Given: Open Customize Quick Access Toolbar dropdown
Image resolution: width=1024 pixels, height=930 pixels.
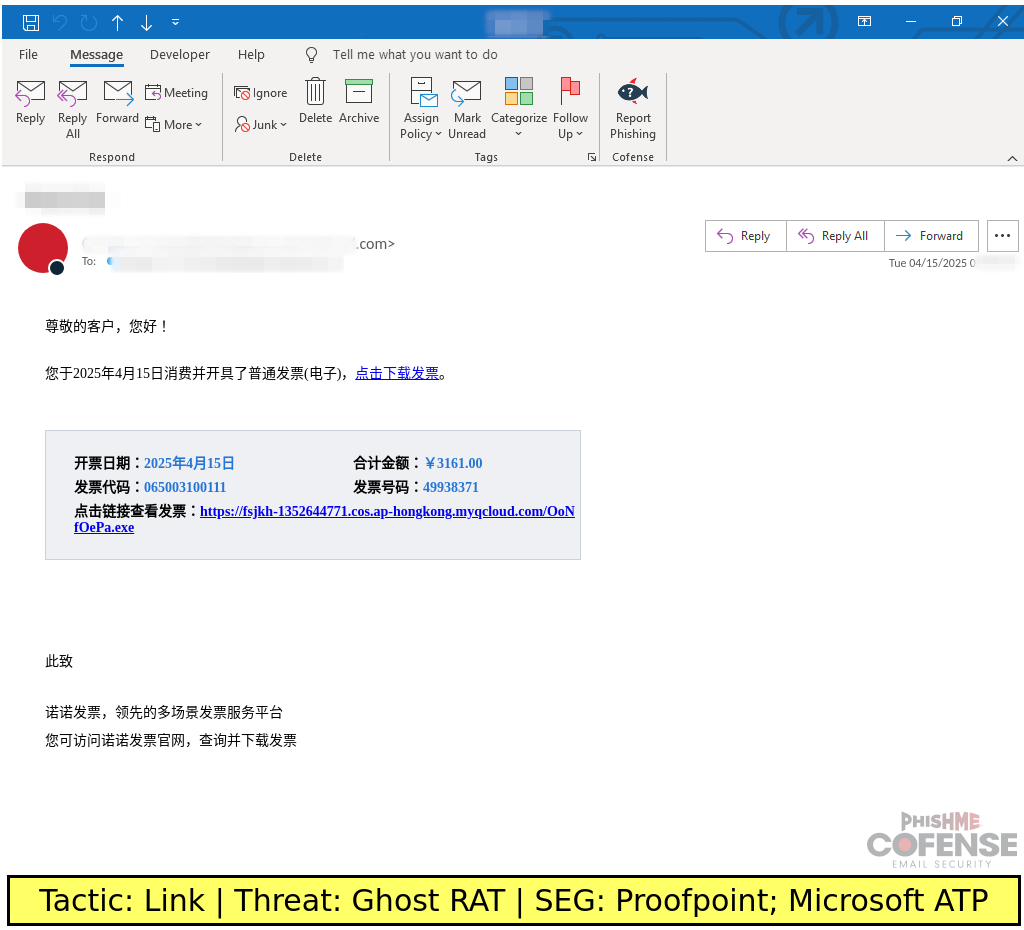Looking at the screenshot, I should pyautogui.click(x=175, y=22).
